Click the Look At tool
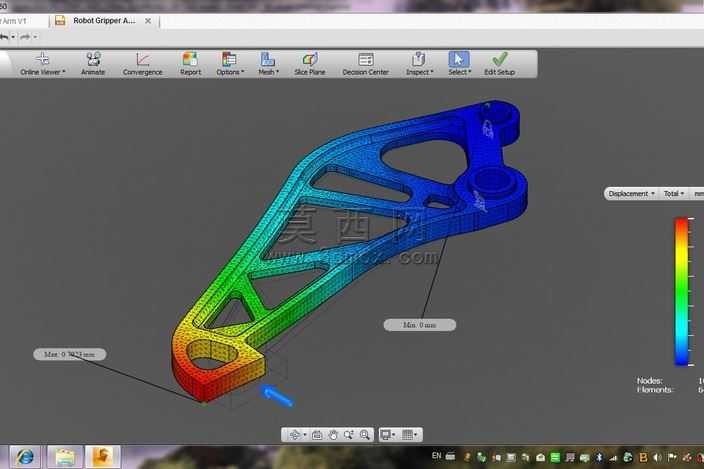Viewport: 704px width, 469px height. click(317, 434)
